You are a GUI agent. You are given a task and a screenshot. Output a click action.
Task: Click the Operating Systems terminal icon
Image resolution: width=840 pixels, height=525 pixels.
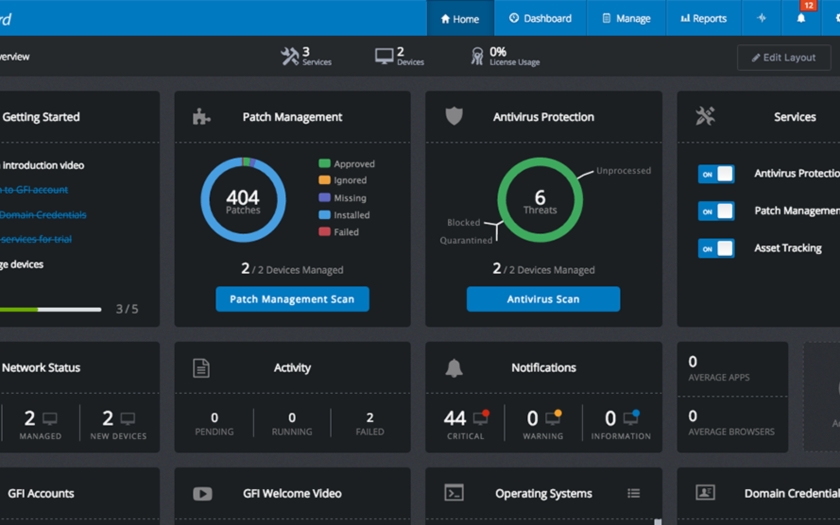[454, 493]
